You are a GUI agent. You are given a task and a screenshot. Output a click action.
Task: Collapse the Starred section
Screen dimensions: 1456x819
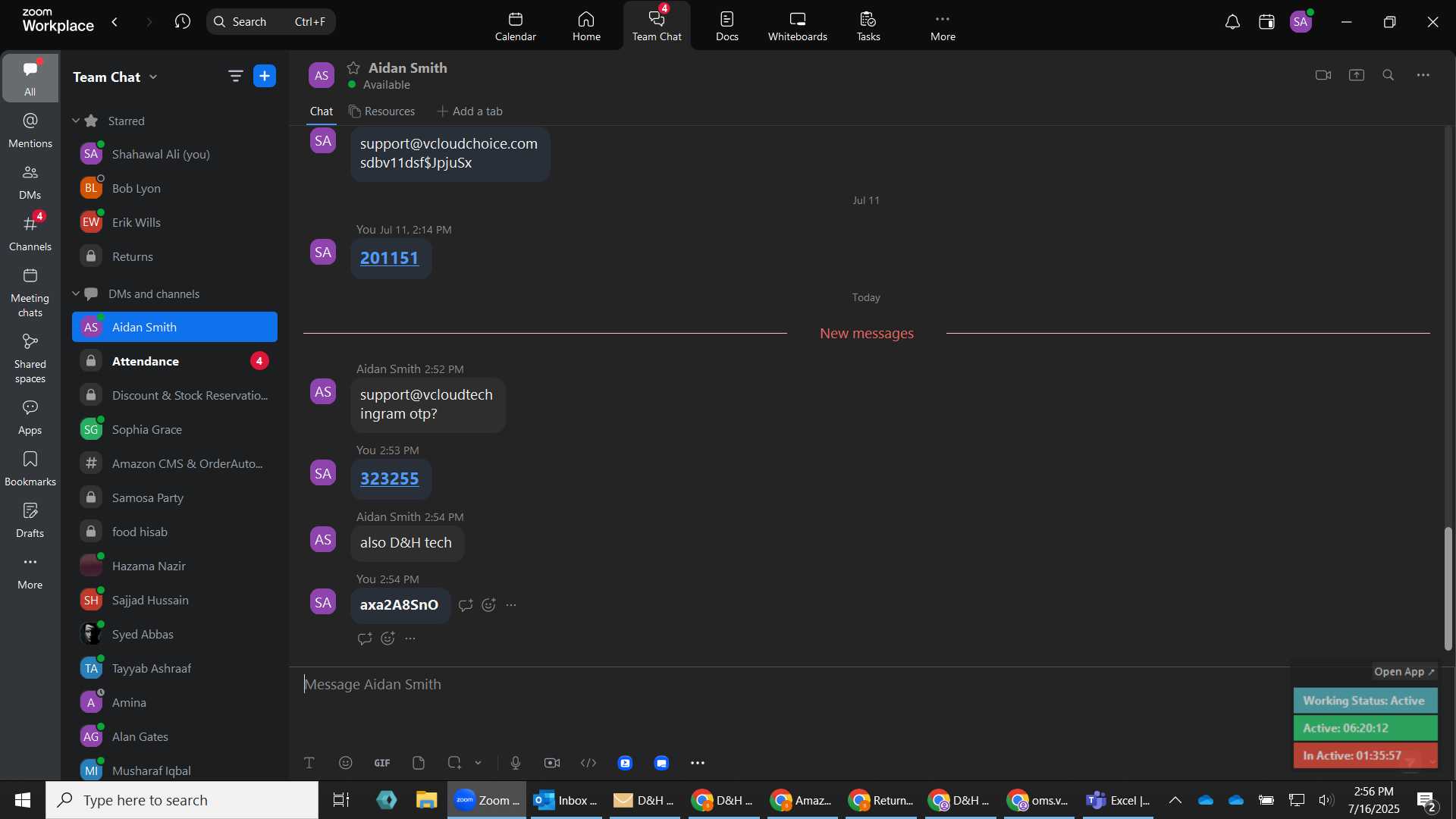tap(76, 121)
